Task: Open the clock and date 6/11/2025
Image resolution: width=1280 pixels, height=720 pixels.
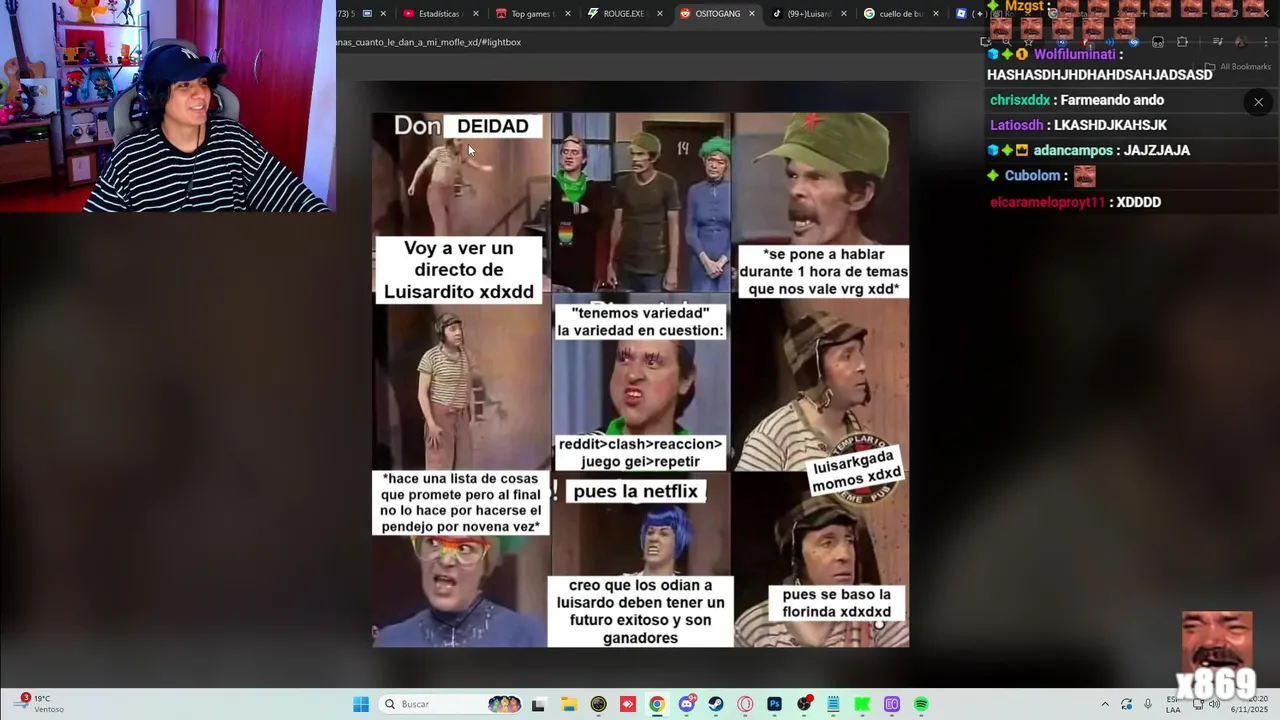Action: 1250,704
